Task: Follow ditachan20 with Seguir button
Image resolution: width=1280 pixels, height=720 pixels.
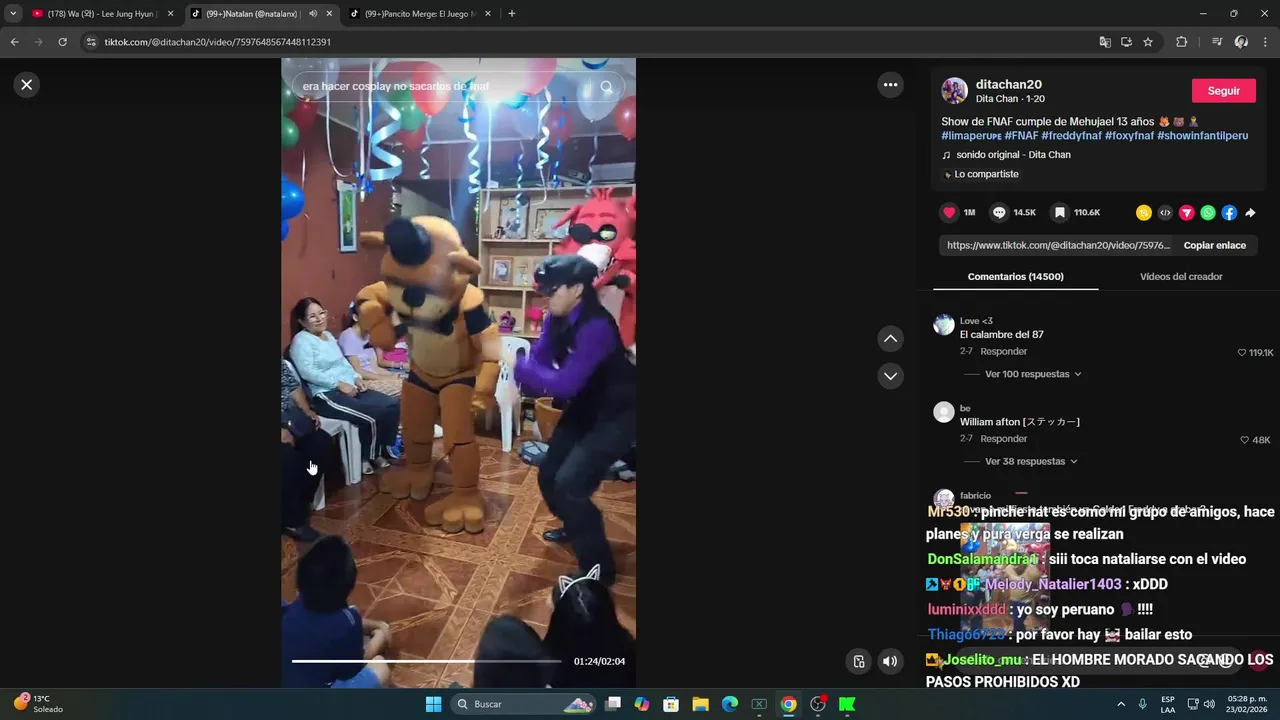Action: 1223,91
